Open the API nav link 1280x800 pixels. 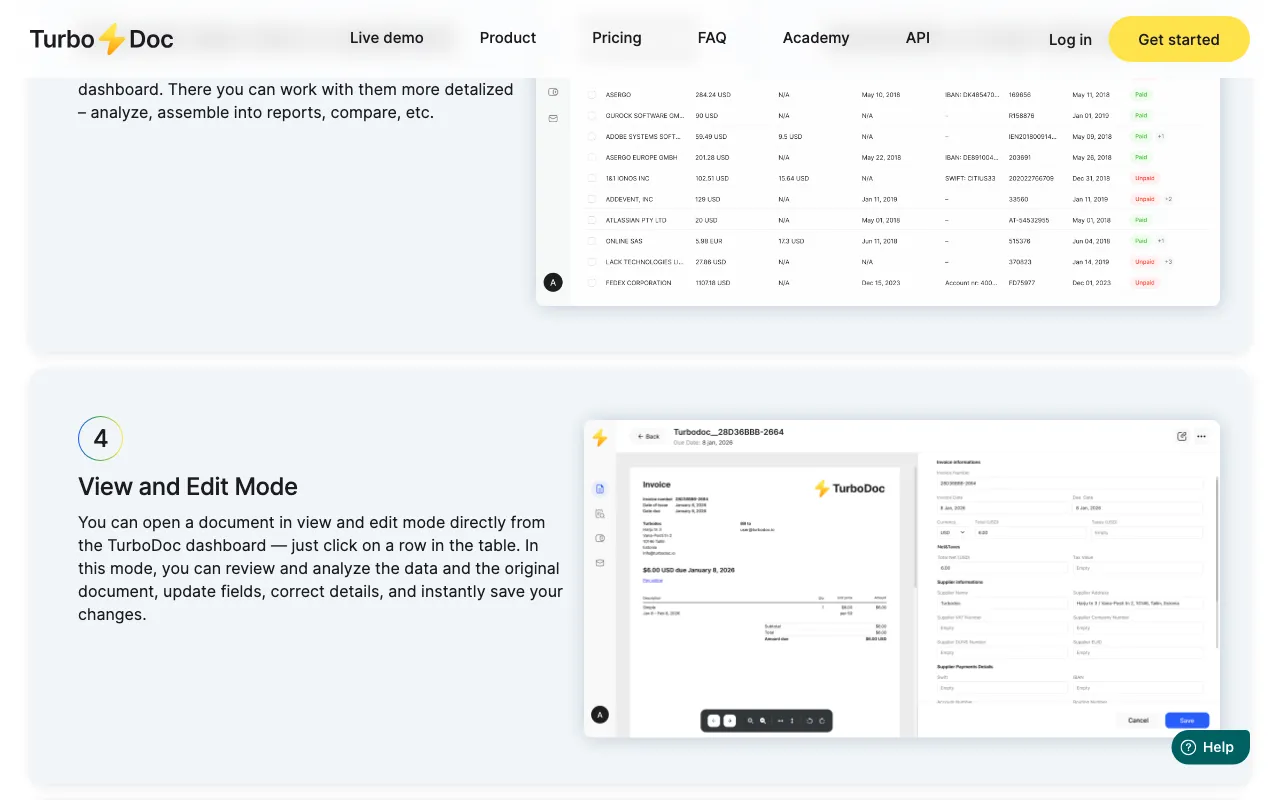[918, 38]
